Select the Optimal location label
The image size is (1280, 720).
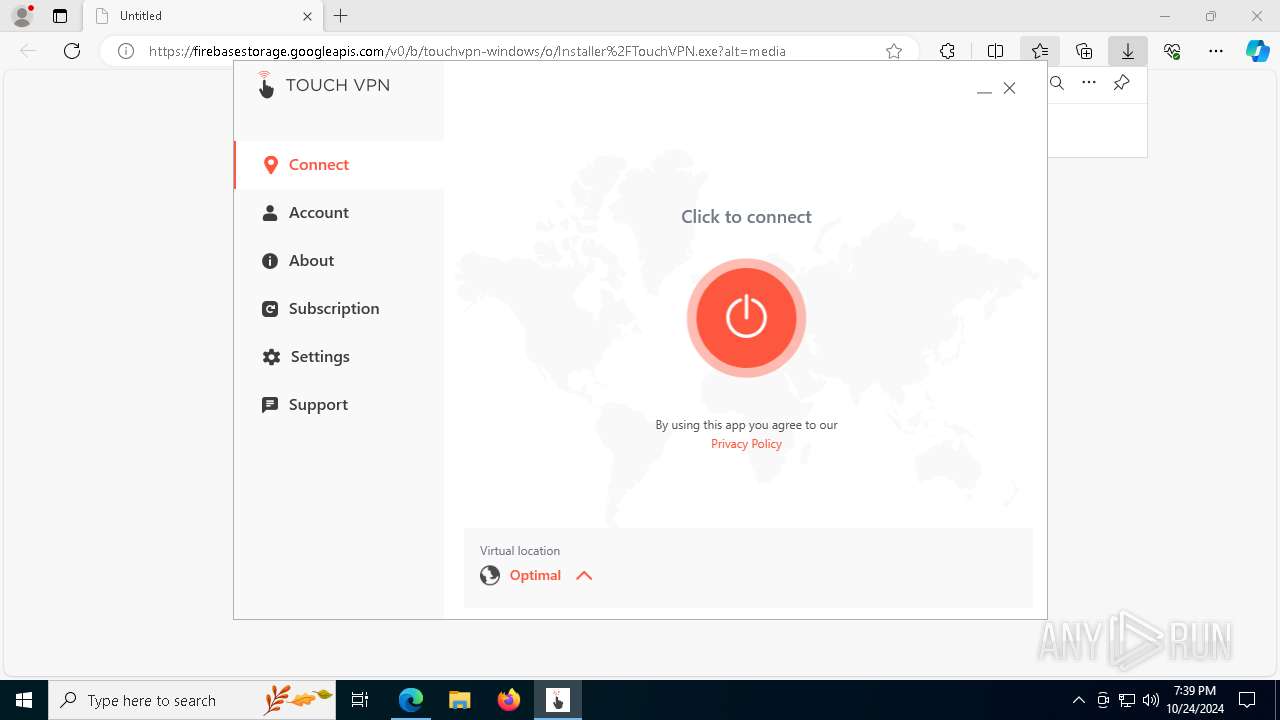pos(535,575)
